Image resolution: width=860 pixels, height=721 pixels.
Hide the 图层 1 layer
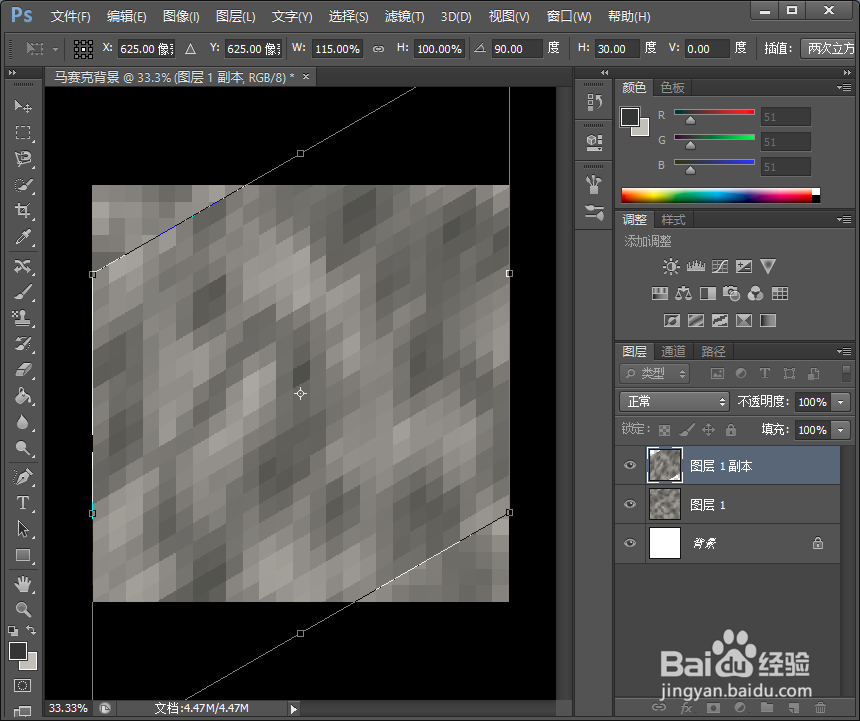click(630, 504)
